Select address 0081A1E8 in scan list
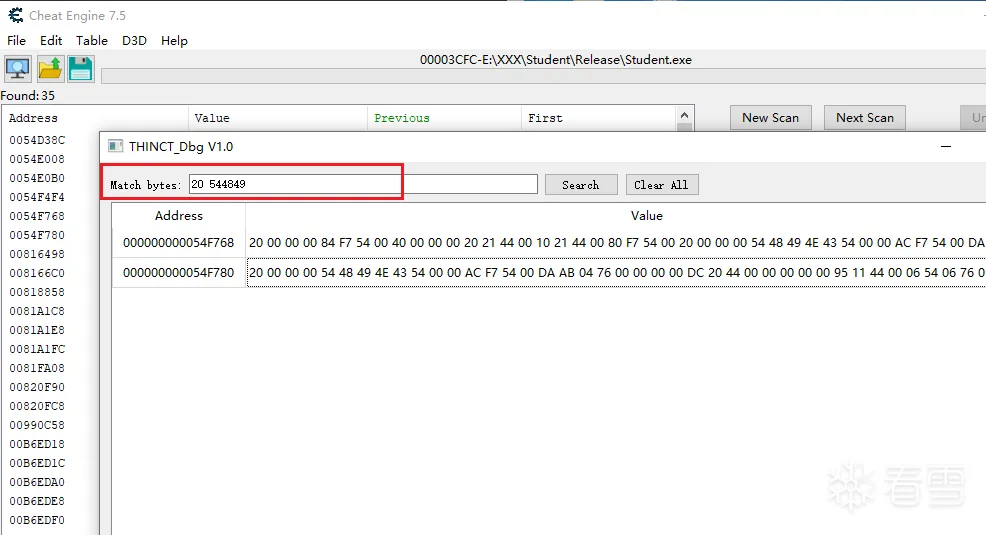 [x=37, y=330]
